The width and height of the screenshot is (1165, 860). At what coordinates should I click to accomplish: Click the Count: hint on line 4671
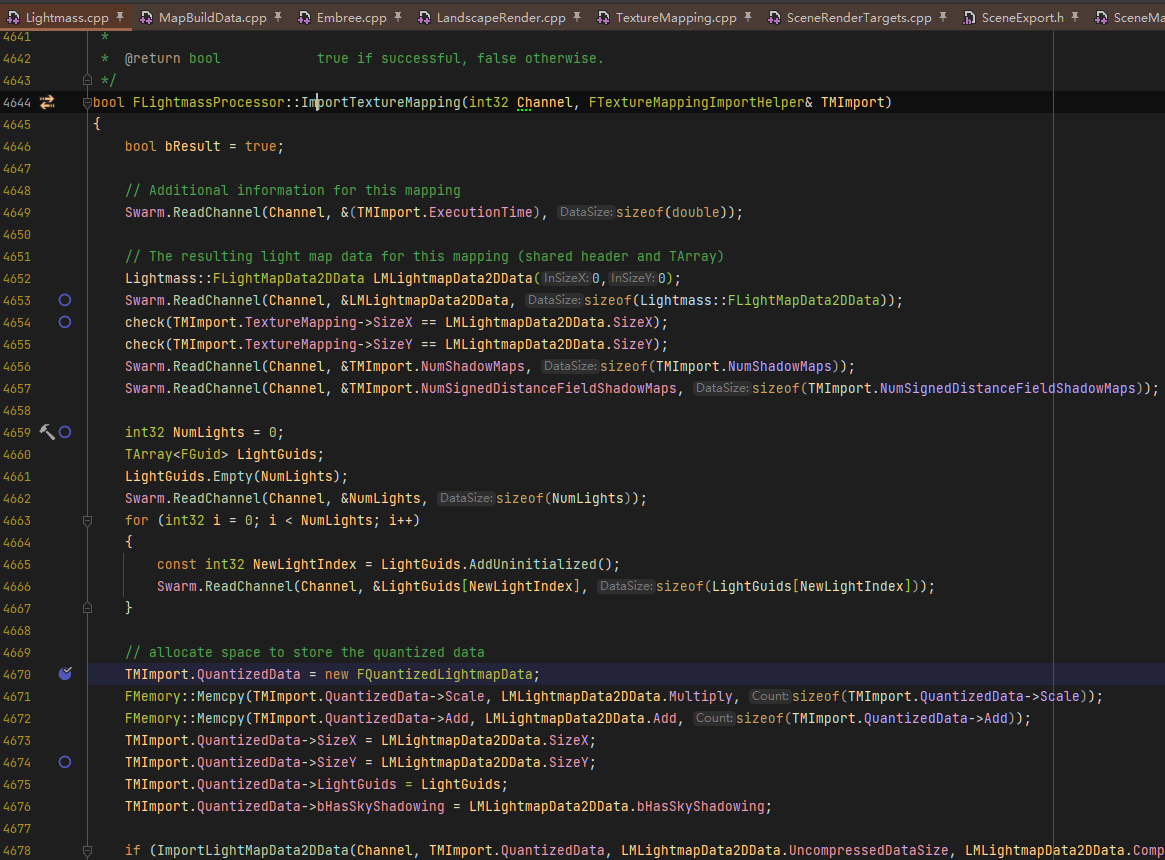click(x=770, y=696)
